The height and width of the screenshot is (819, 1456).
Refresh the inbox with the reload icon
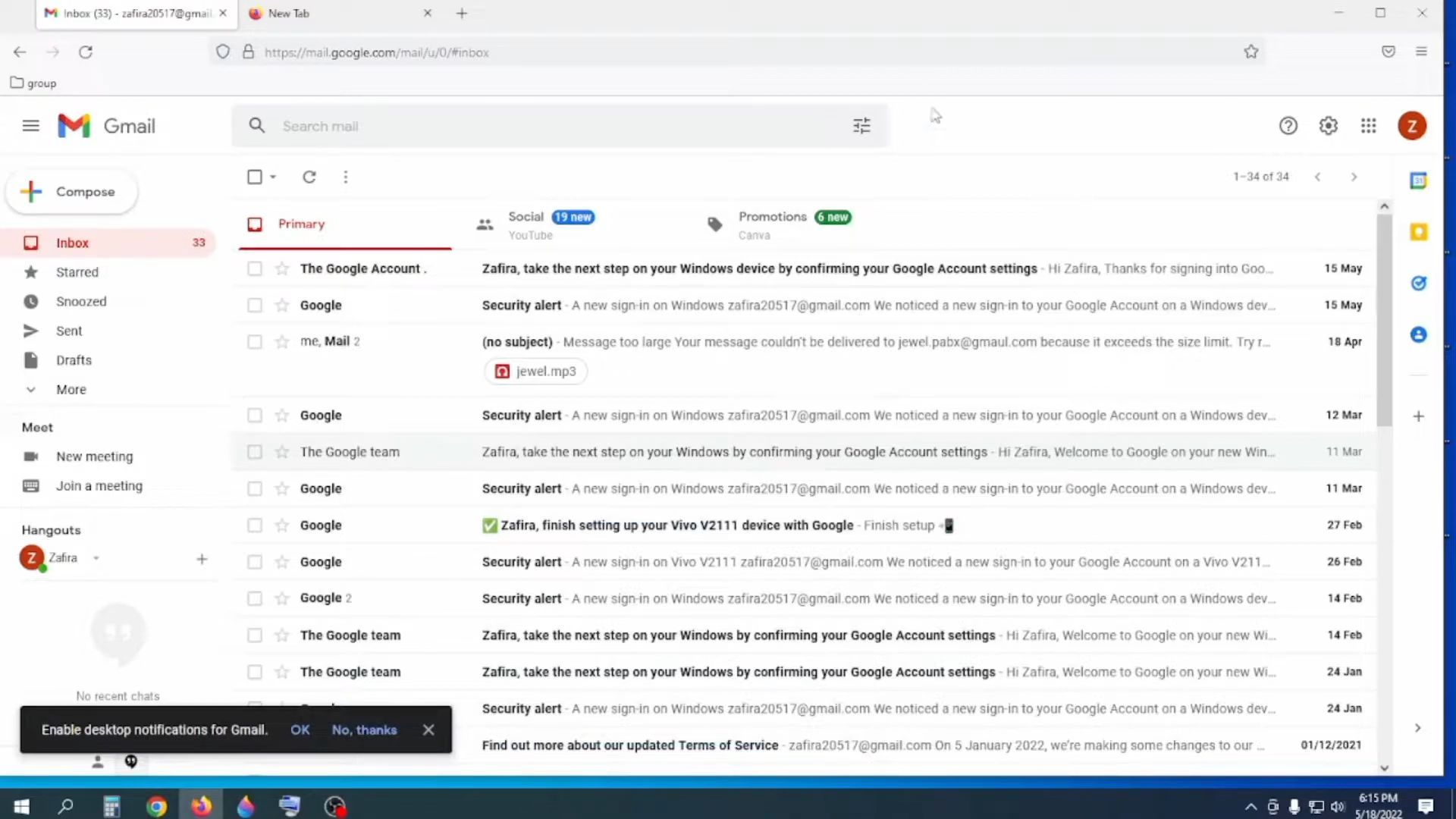[309, 177]
